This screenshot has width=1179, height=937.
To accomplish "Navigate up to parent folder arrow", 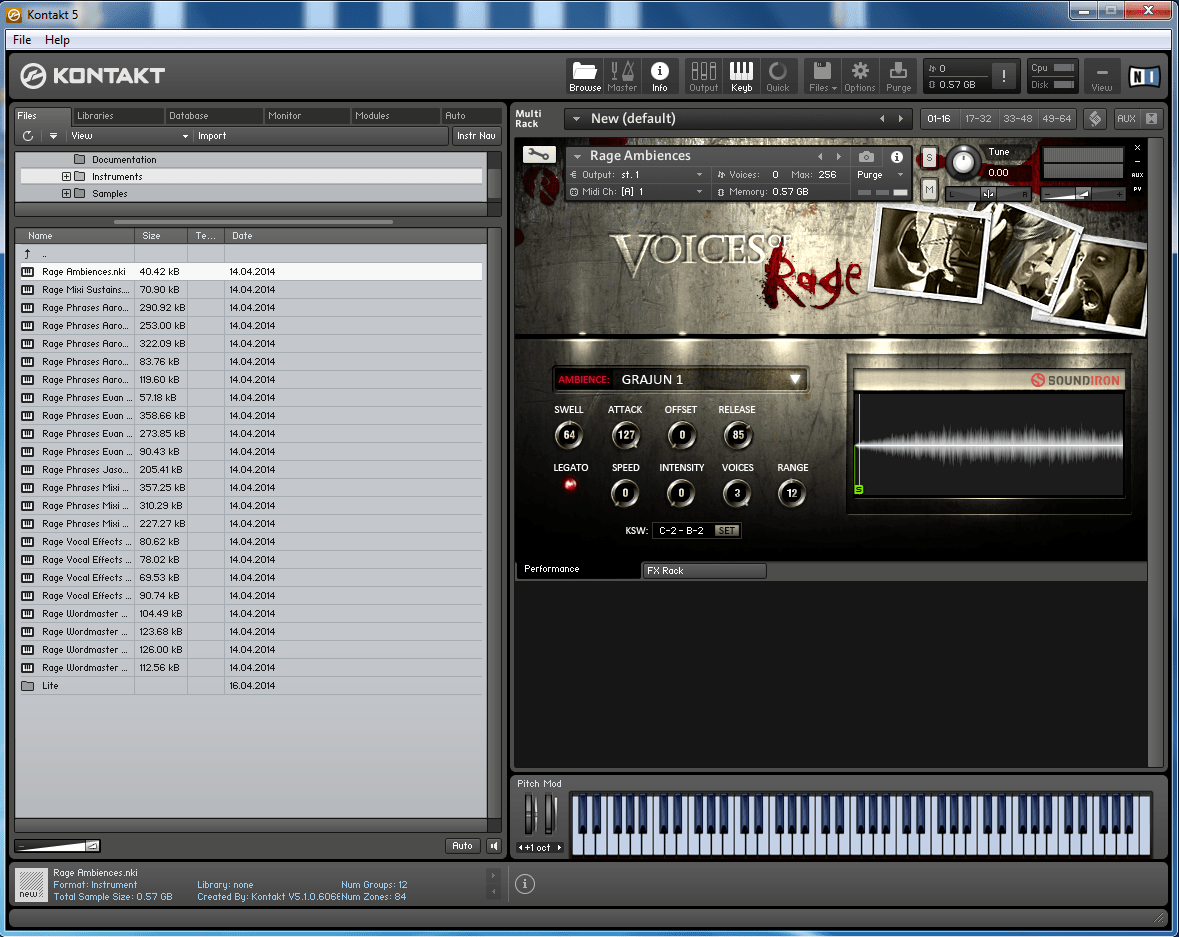I will (28, 254).
